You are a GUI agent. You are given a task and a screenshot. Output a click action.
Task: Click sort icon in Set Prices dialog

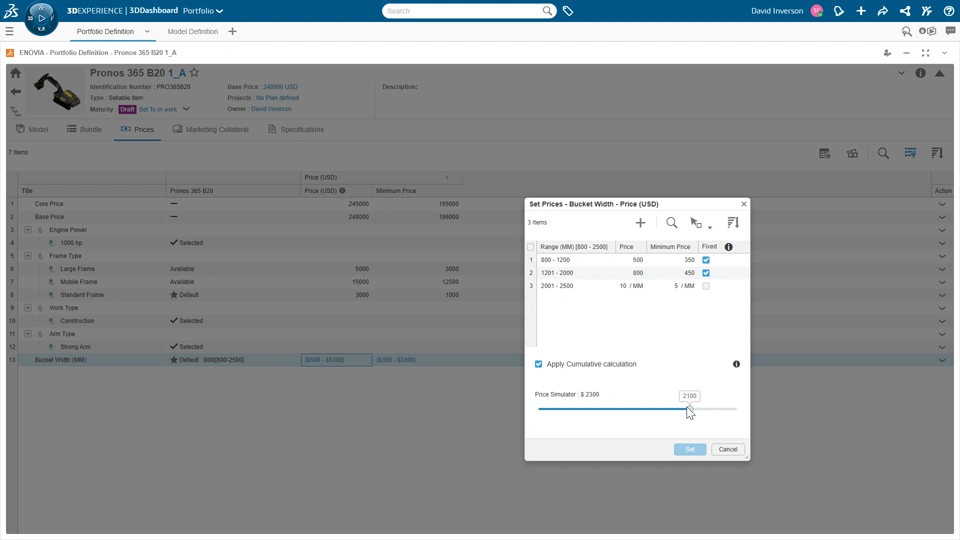[x=733, y=223]
